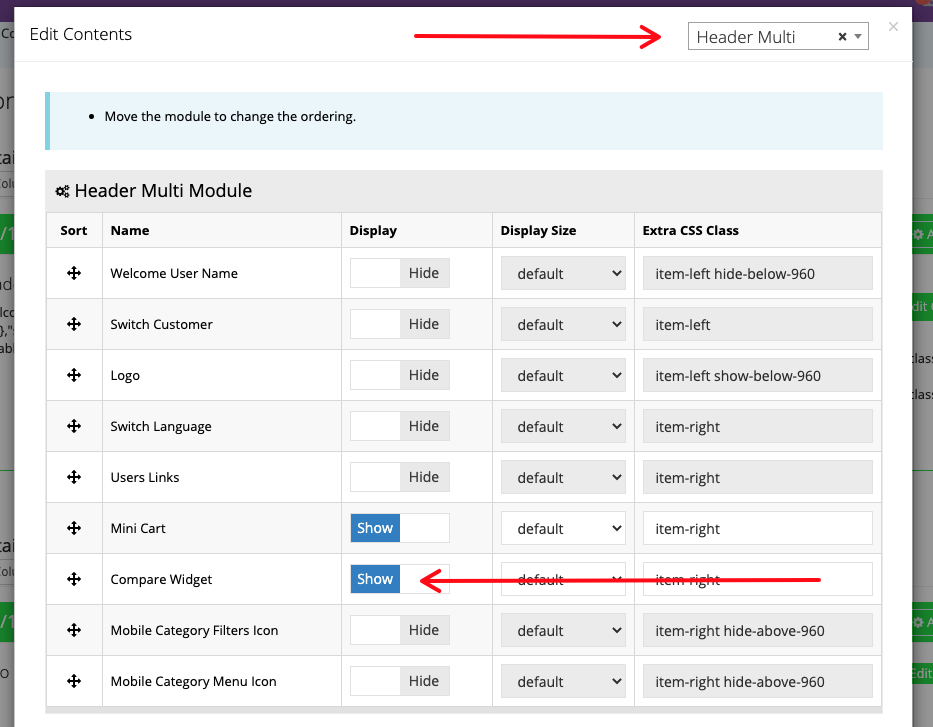
Task: Clear the Header Multi selection with the x
Action: pyautogui.click(x=842, y=37)
